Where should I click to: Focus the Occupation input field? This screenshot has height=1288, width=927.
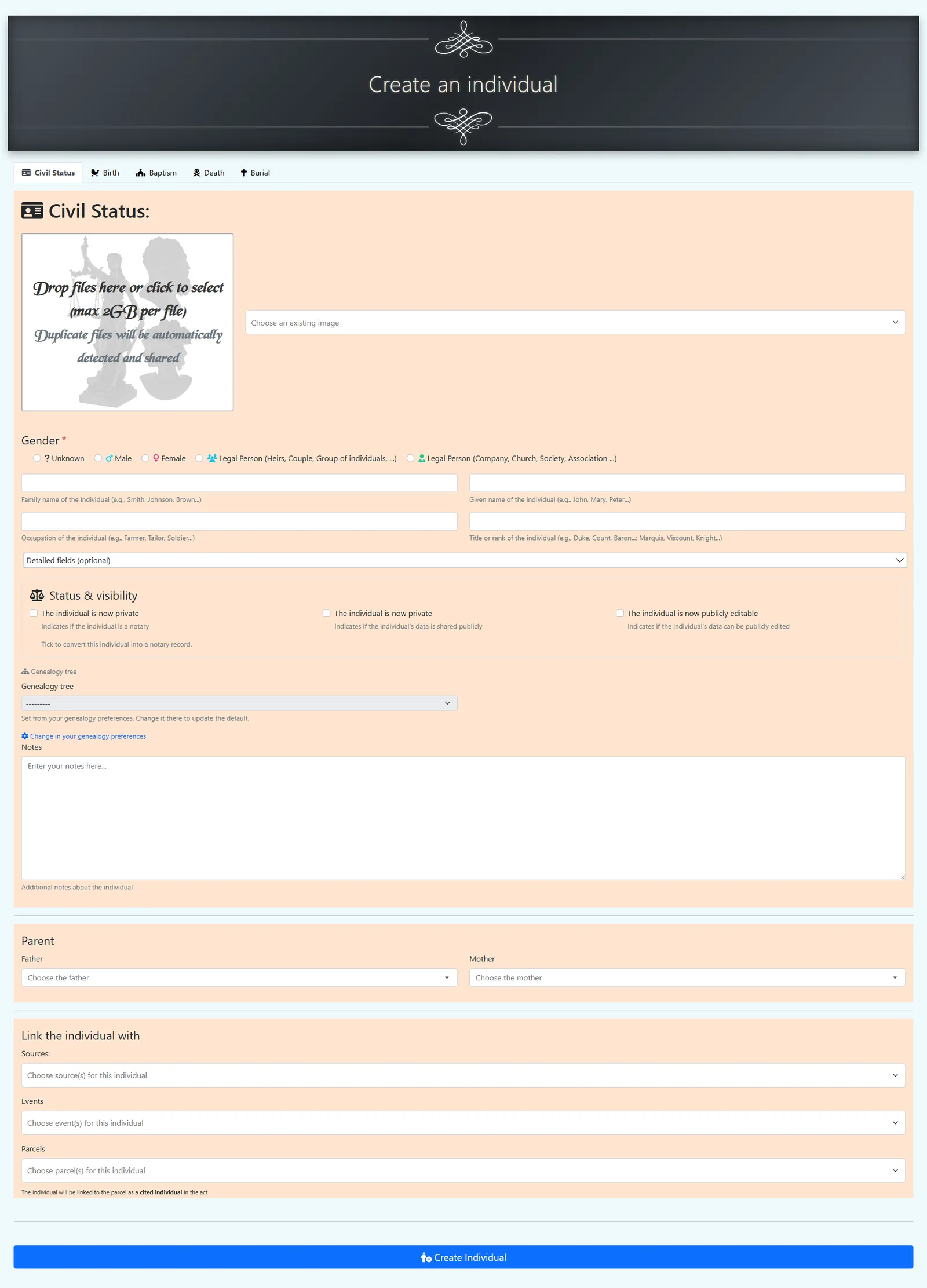tap(239, 521)
